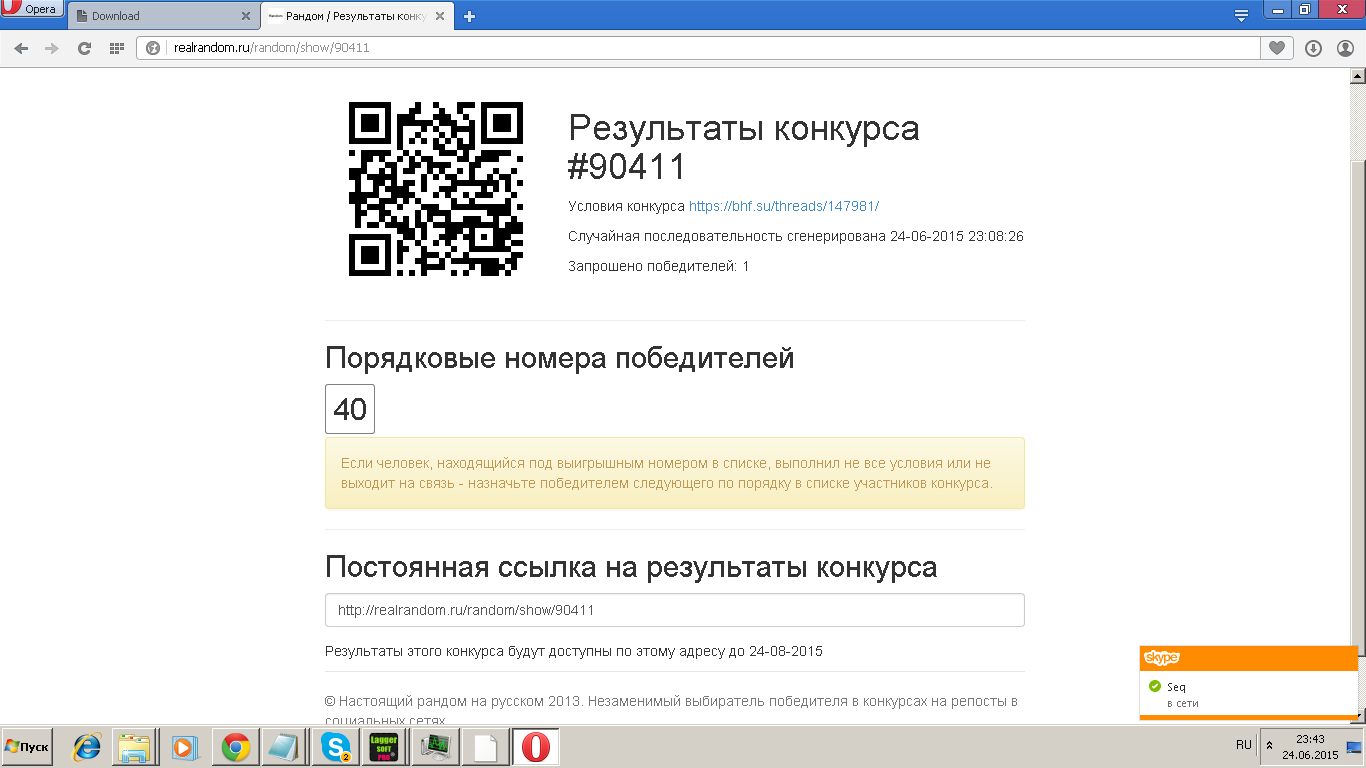
Task: Click the text about availability until 24-08-2015
Action: (x=574, y=651)
